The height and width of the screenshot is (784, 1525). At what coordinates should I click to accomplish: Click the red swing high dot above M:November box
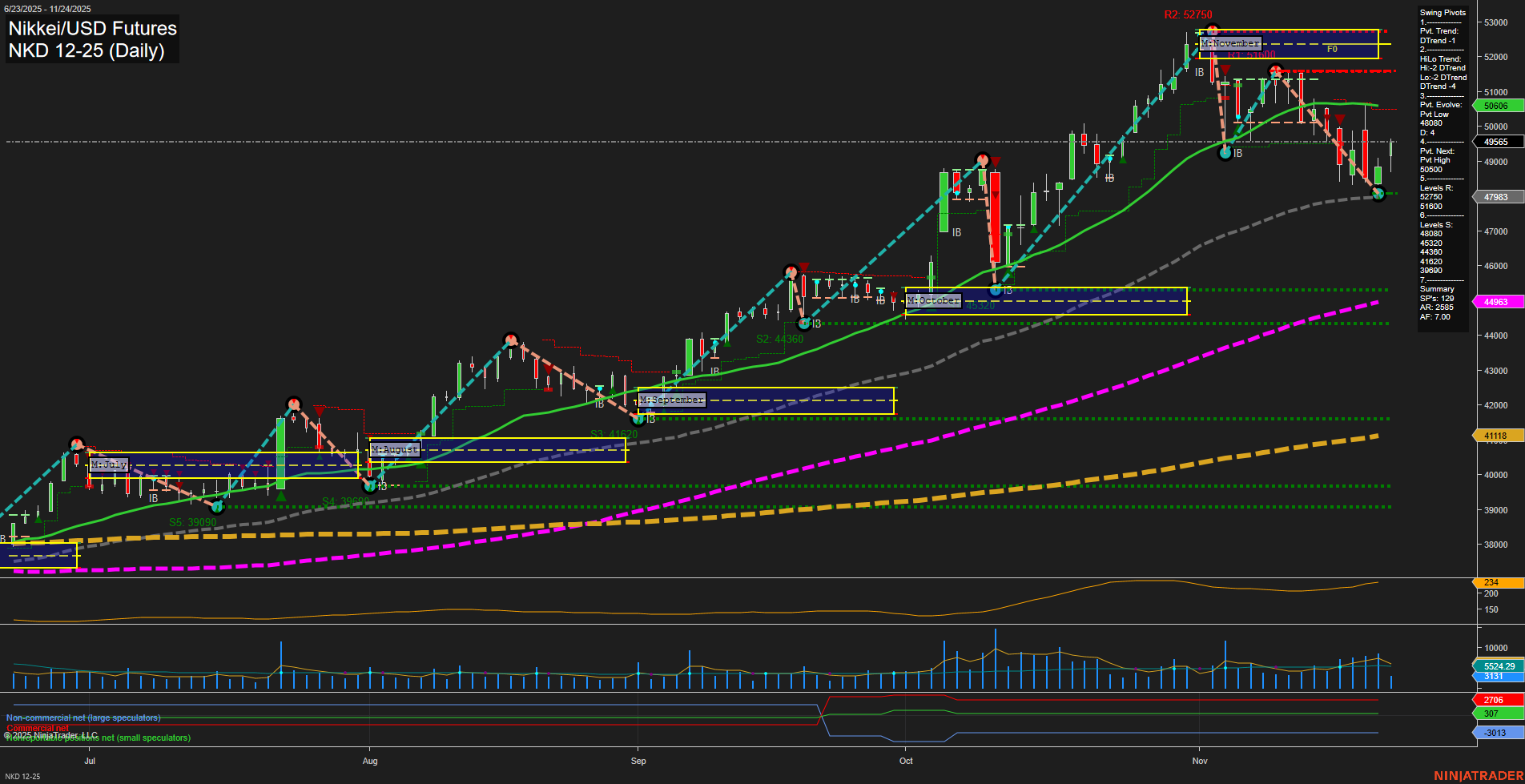click(x=1213, y=29)
